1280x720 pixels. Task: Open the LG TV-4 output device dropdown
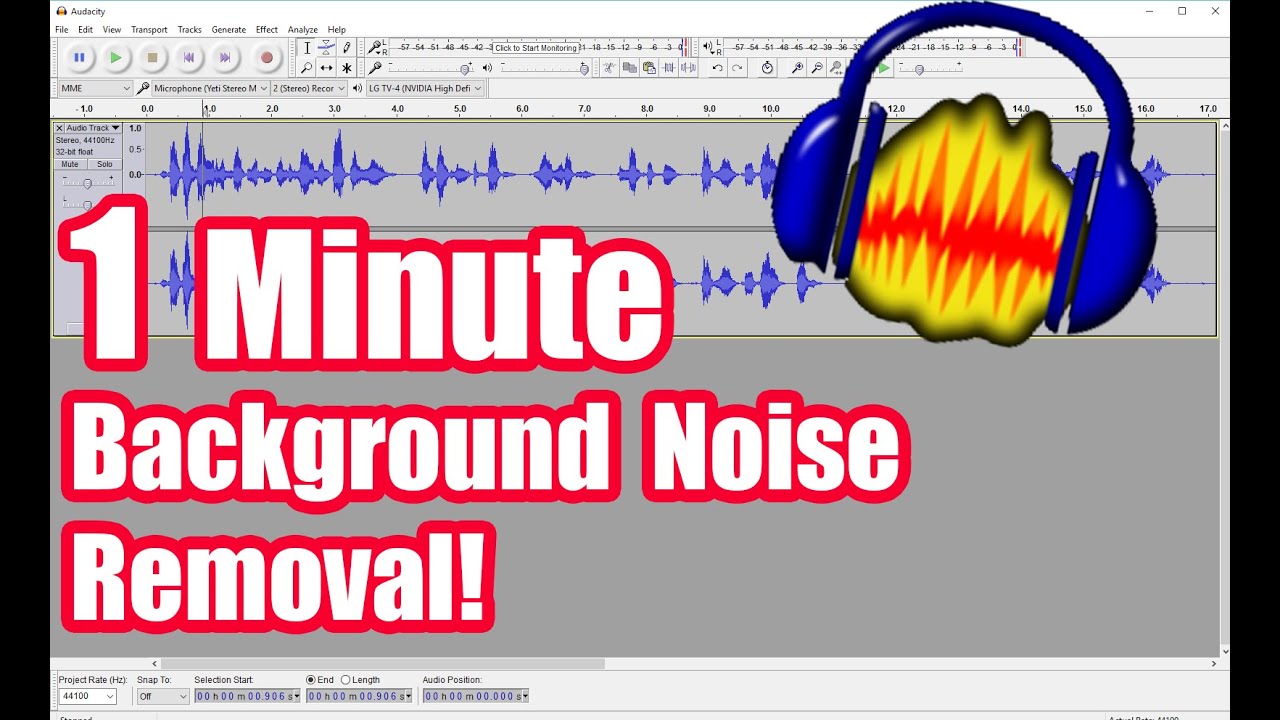(425, 88)
